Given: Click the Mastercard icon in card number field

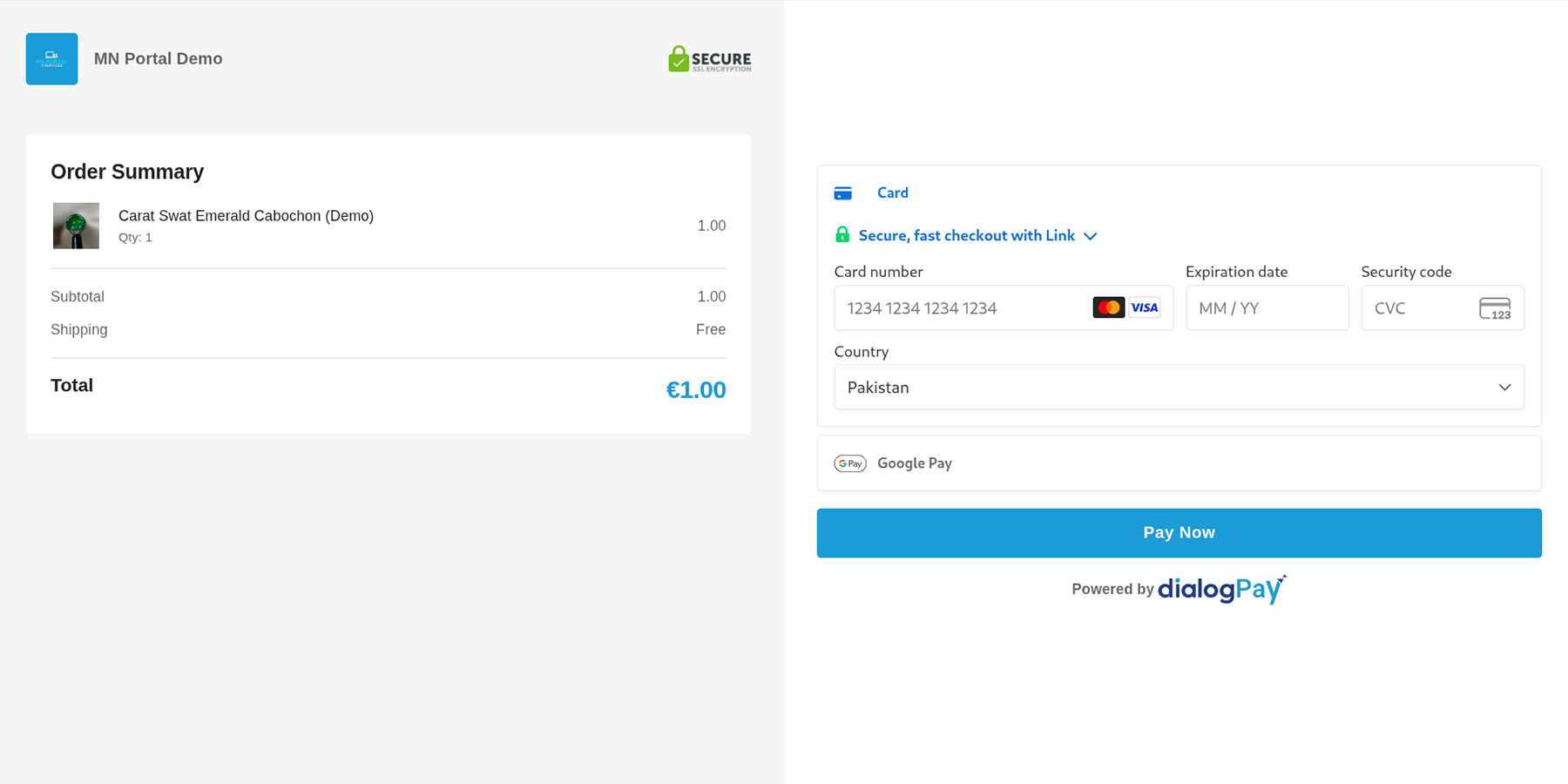Looking at the screenshot, I should pos(1108,308).
